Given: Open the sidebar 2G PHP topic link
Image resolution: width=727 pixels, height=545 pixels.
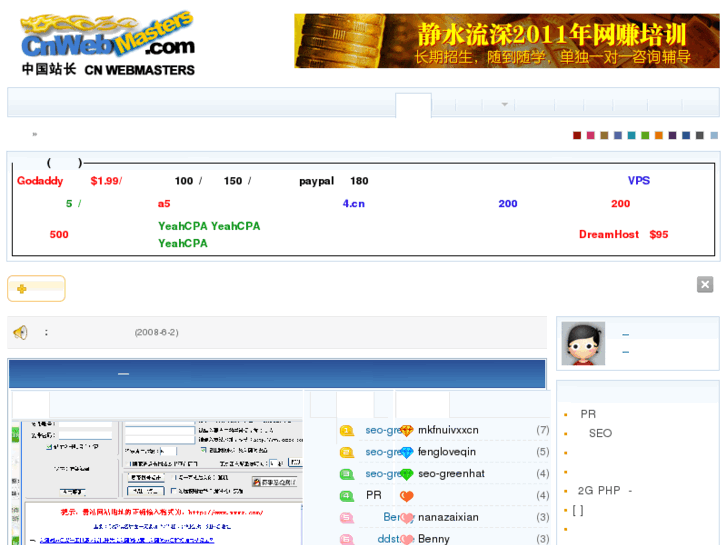Looking at the screenshot, I should [605, 491].
